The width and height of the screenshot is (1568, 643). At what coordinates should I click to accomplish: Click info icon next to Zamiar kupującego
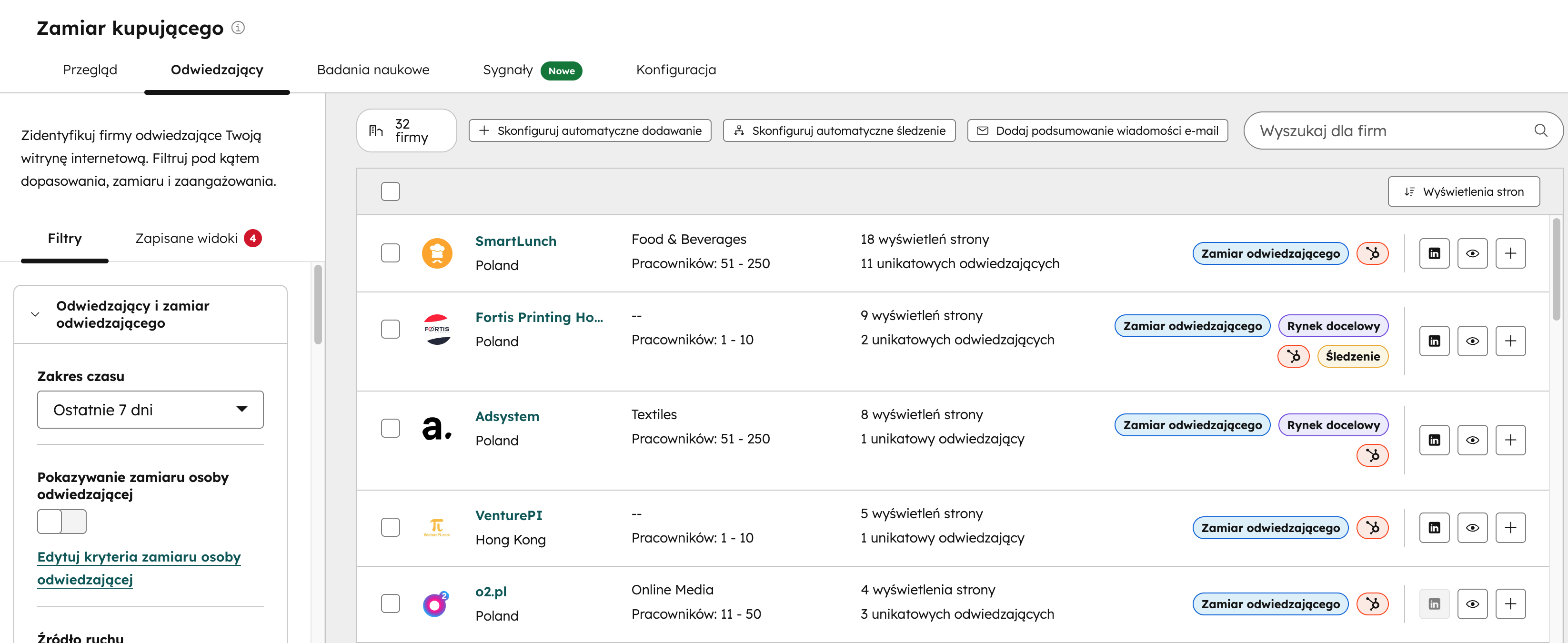tap(238, 28)
